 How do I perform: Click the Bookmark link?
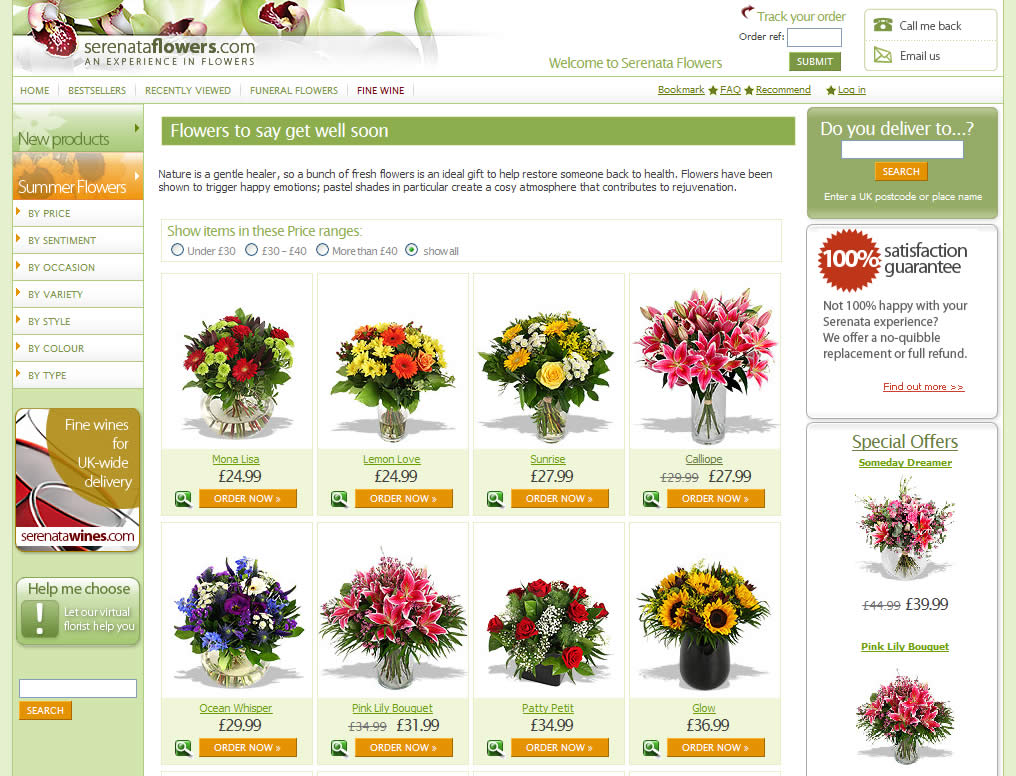[681, 89]
